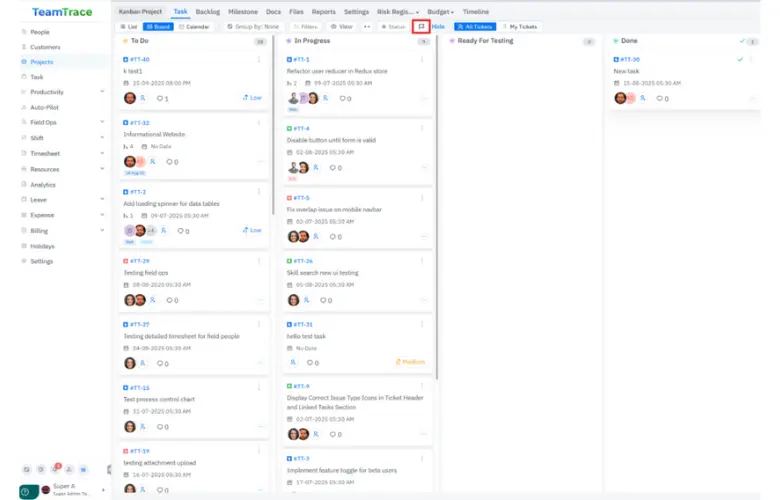
Task: Select the Customers sidebar item
Action: (44, 47)
